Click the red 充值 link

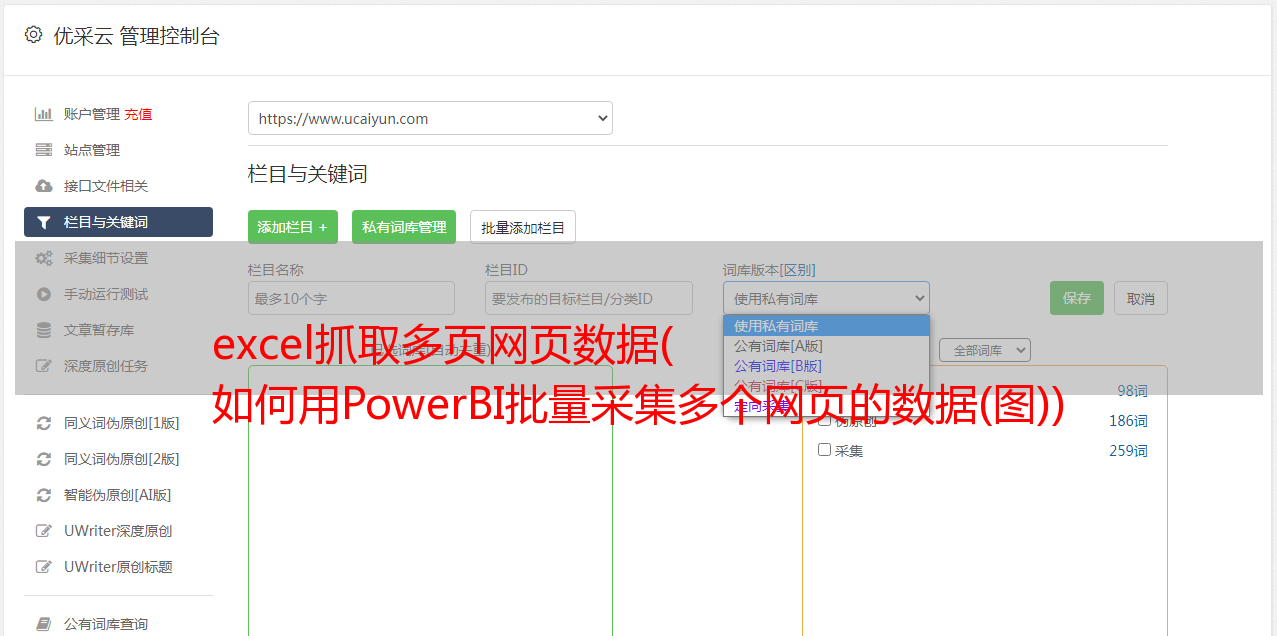coord(138,114)
